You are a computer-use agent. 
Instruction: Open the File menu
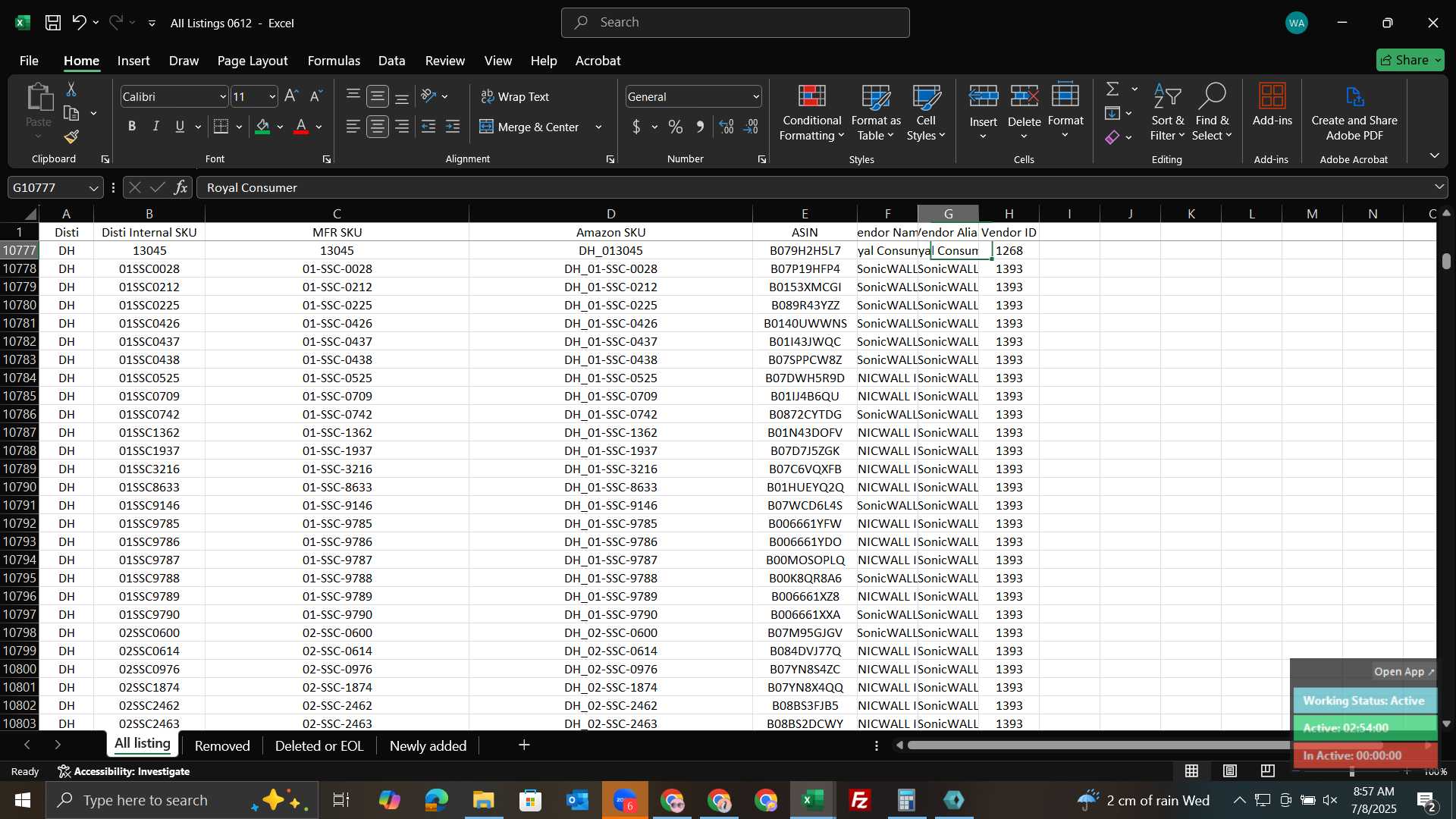pyautogui.click(x=29, y=61)
